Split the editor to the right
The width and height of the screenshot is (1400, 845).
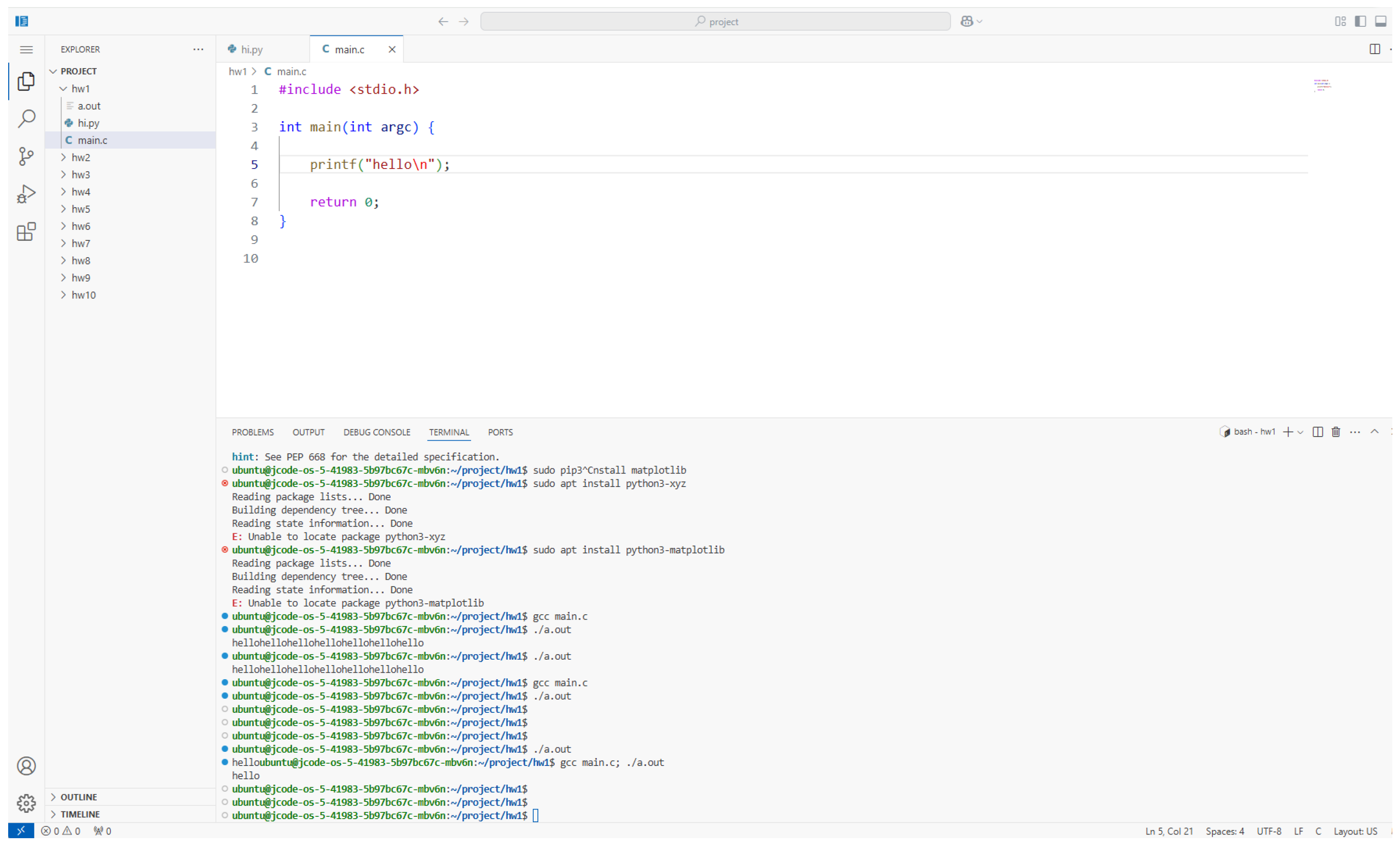1375,50
